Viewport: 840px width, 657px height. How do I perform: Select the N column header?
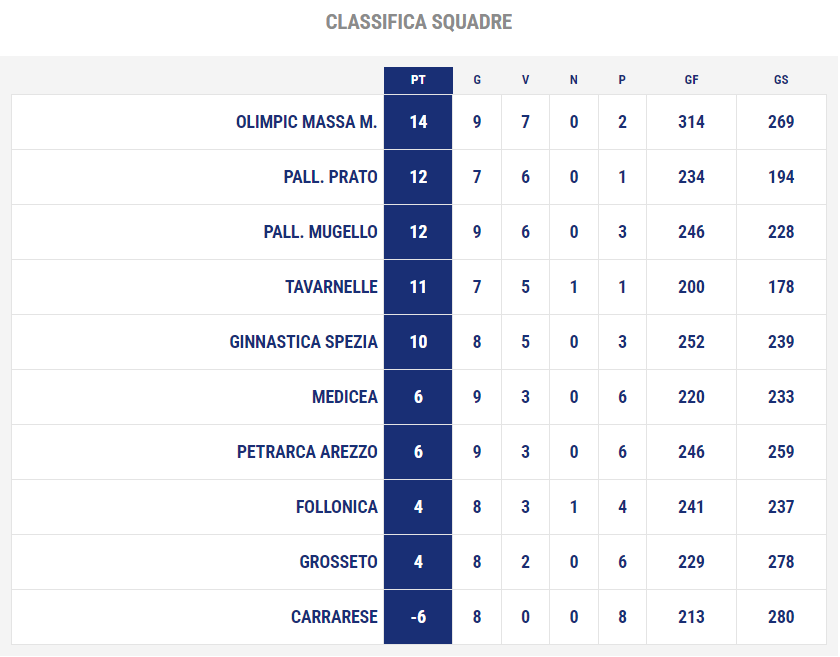[573, 80]
